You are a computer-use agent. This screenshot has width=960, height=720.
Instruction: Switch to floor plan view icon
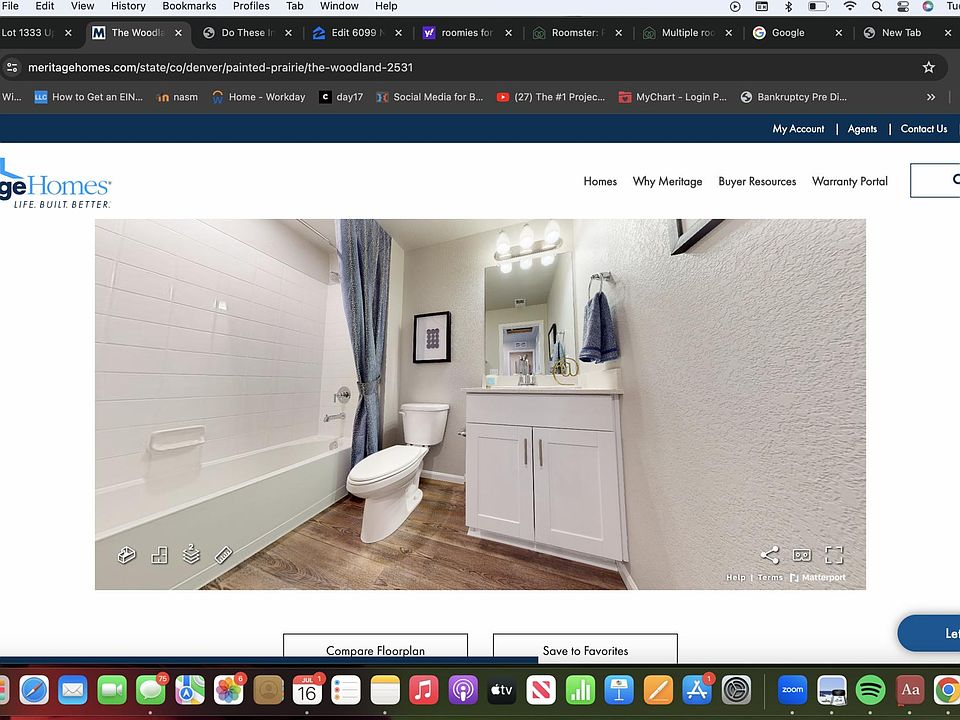(x=159, y=555)
